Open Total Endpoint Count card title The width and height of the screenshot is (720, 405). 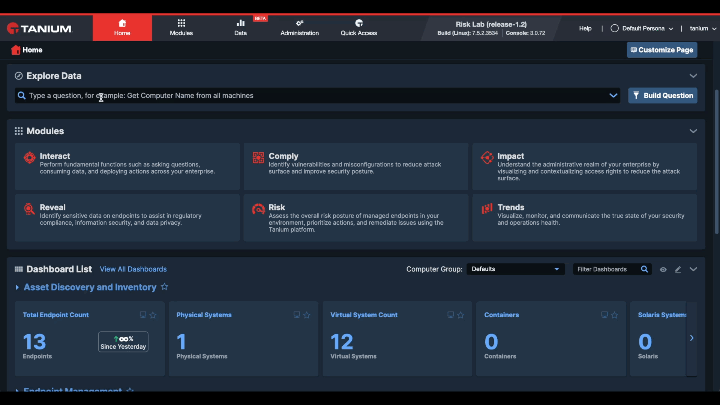point(56,315)
